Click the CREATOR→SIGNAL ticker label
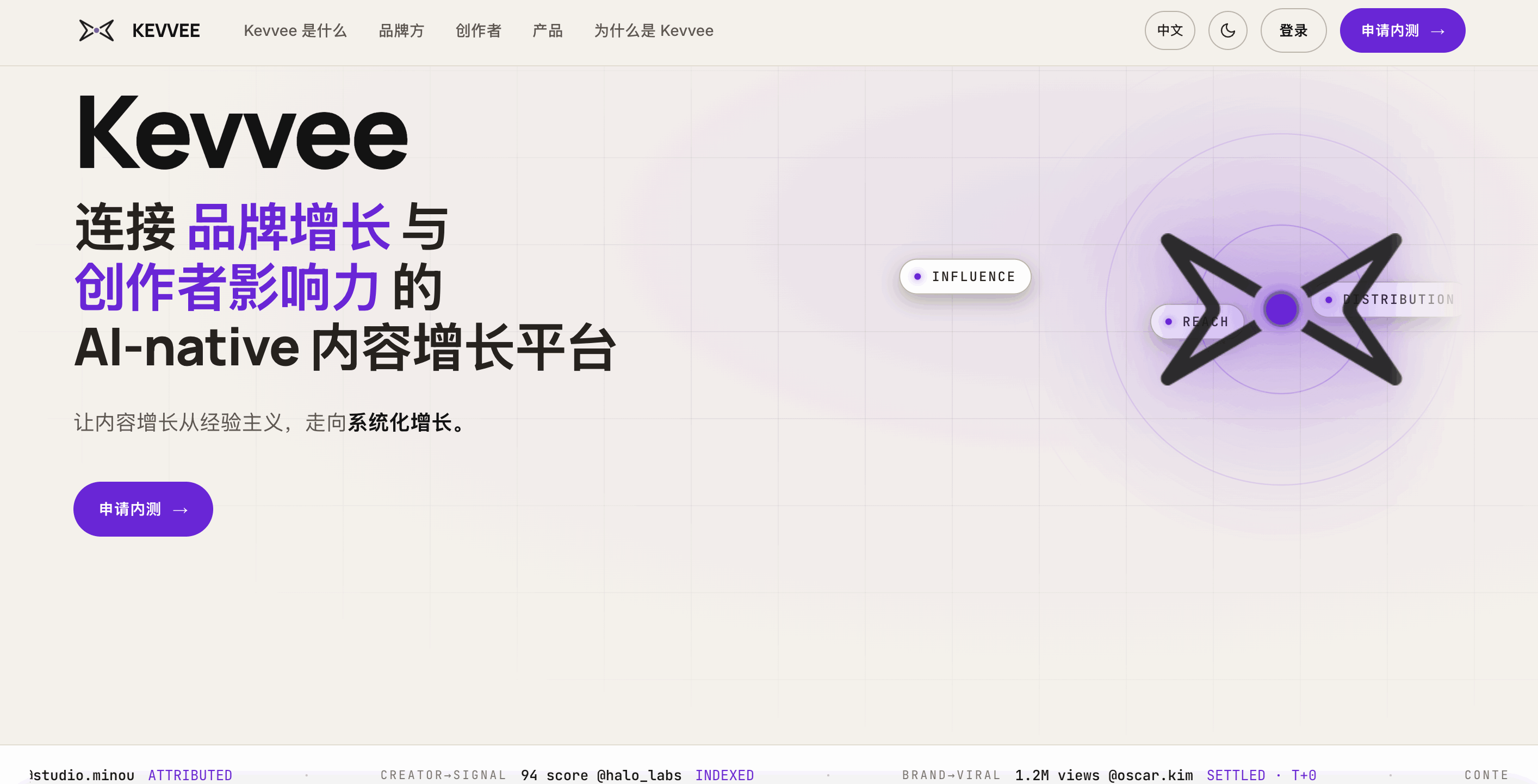The width and height of the screenshot is (1538, 784). (x=443, y=775)
